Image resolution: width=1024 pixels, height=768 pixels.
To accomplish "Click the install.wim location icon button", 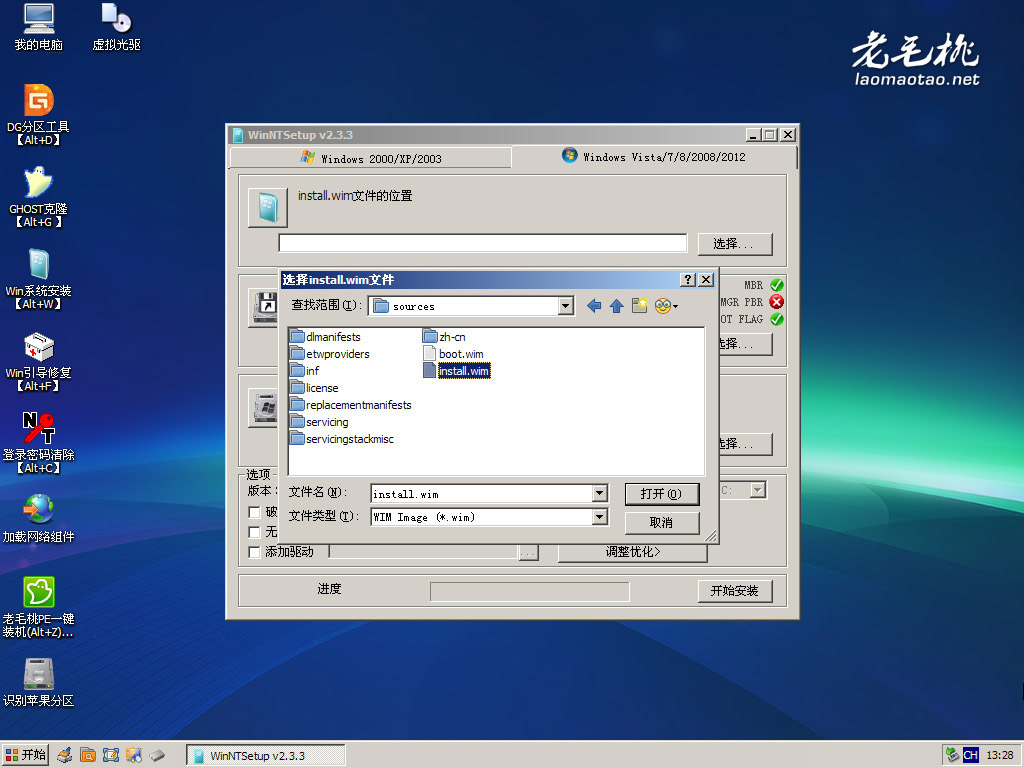I will 268,208.
